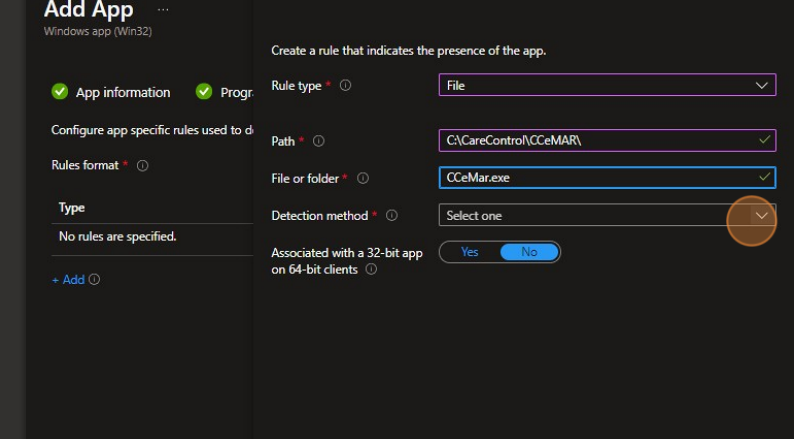This screenshot has height=439, width=794.
Task: Open the Rule type dropdown showing File
Action: coord(607,86)
